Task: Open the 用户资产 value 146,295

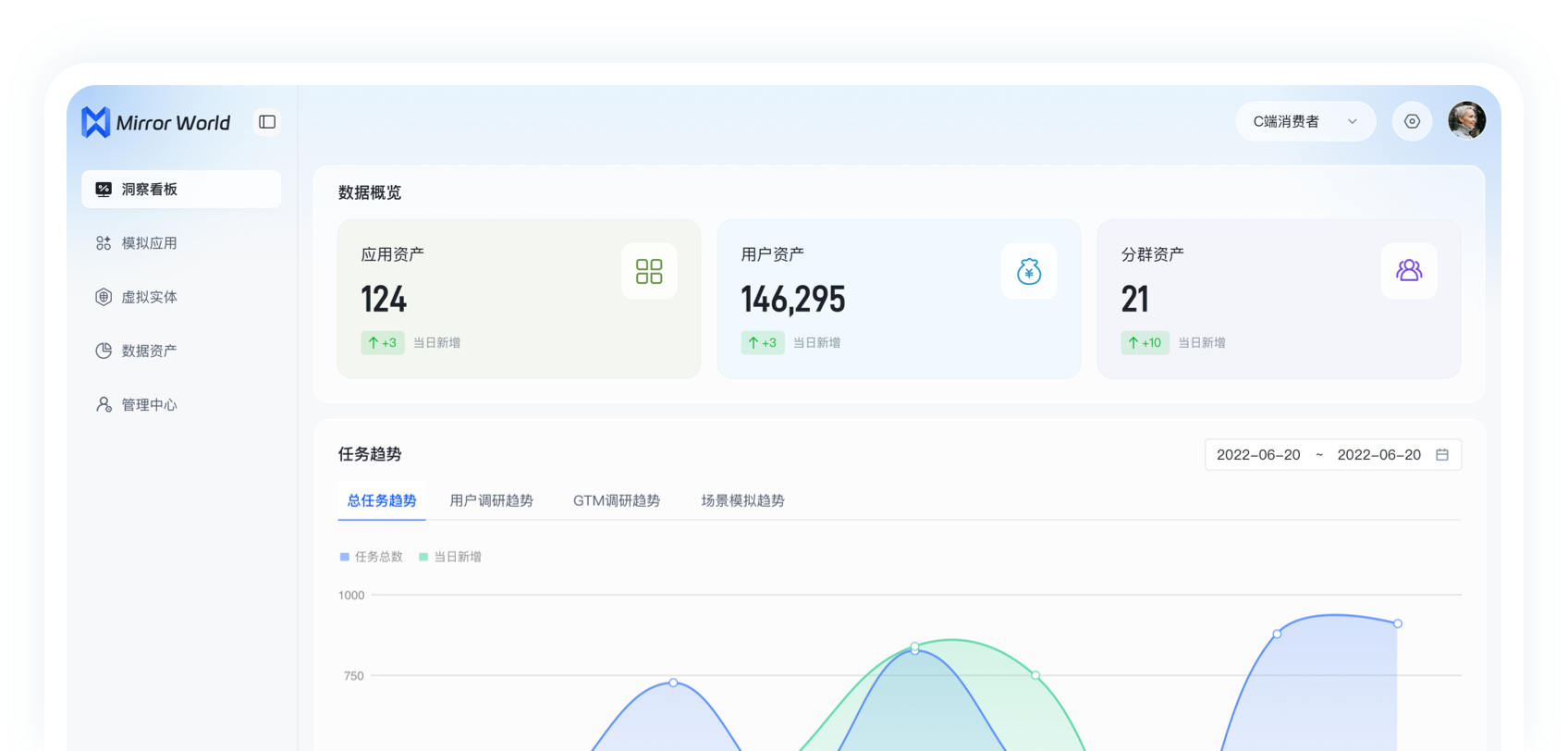Action: click(x=793, y=300)
